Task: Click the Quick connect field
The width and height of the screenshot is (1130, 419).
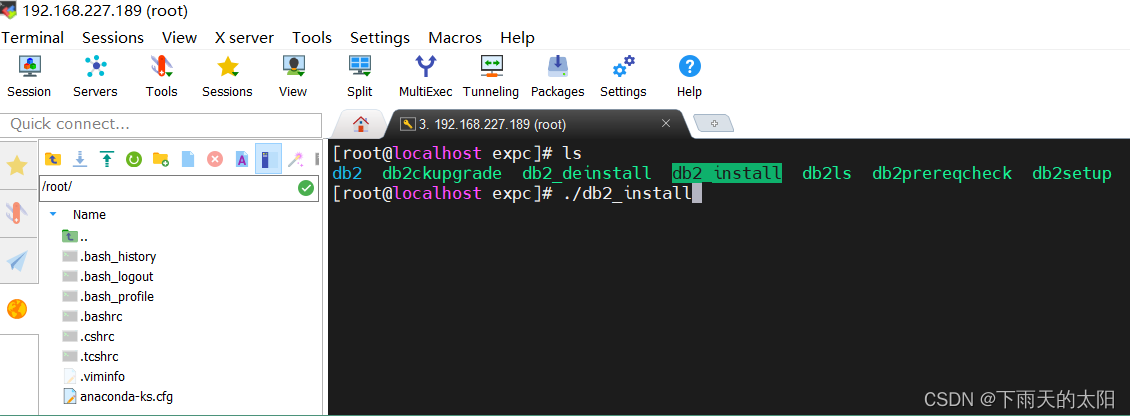Action: tap(161, 125)
